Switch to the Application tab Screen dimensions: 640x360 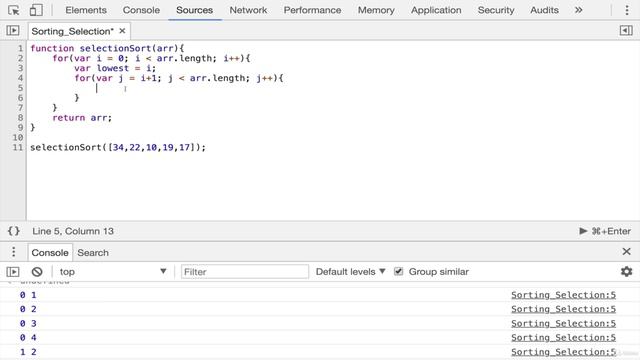pos(436,10)
